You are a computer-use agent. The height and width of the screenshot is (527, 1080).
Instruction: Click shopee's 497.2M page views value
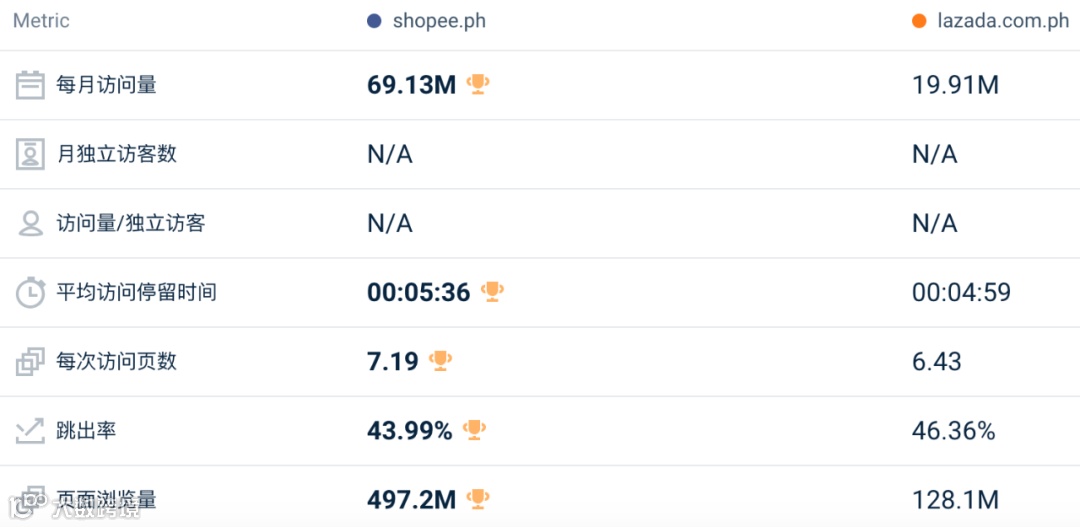[x=411, y=499]
